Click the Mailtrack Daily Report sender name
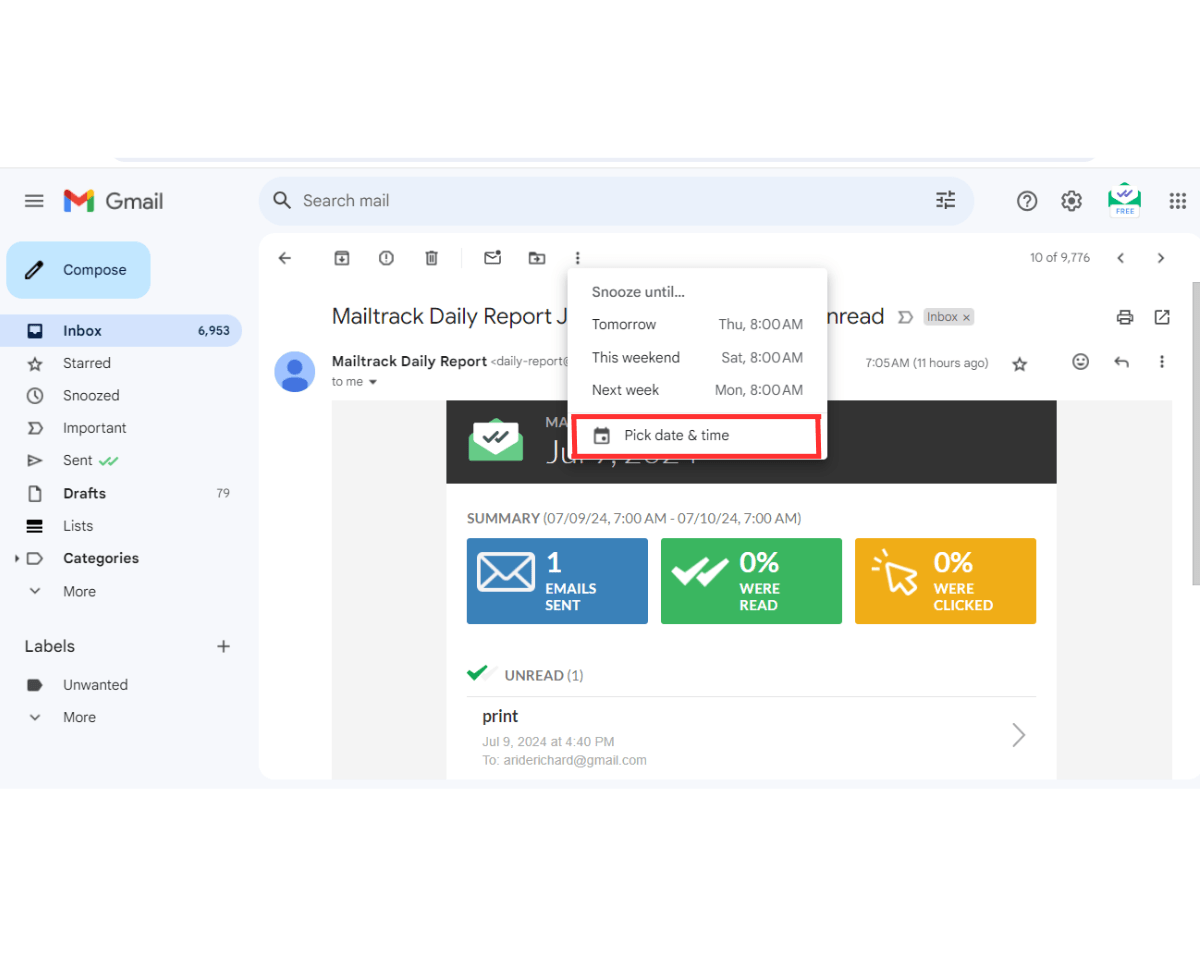Viewport: 1200px width, 960px height. point(409,362)
